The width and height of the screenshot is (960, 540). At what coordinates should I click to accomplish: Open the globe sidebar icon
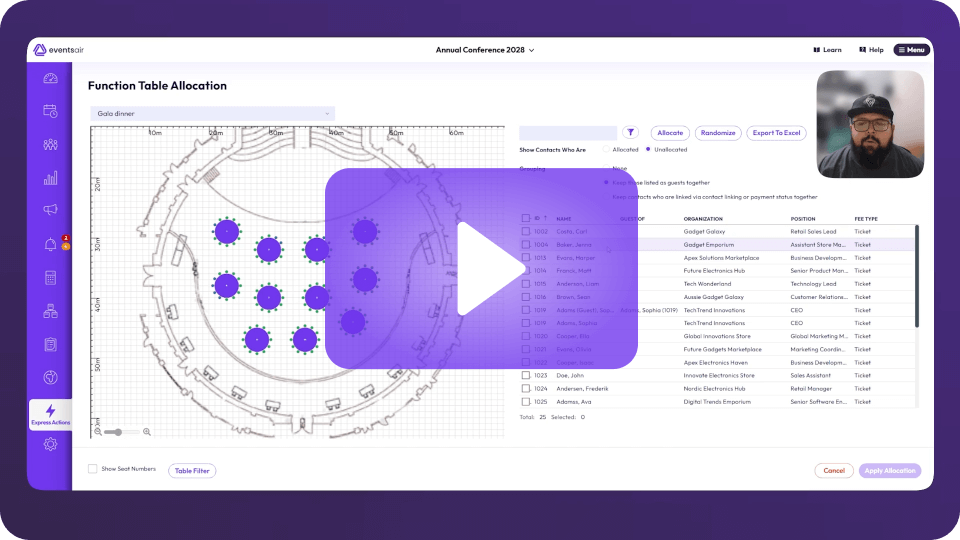coord(50,377)
